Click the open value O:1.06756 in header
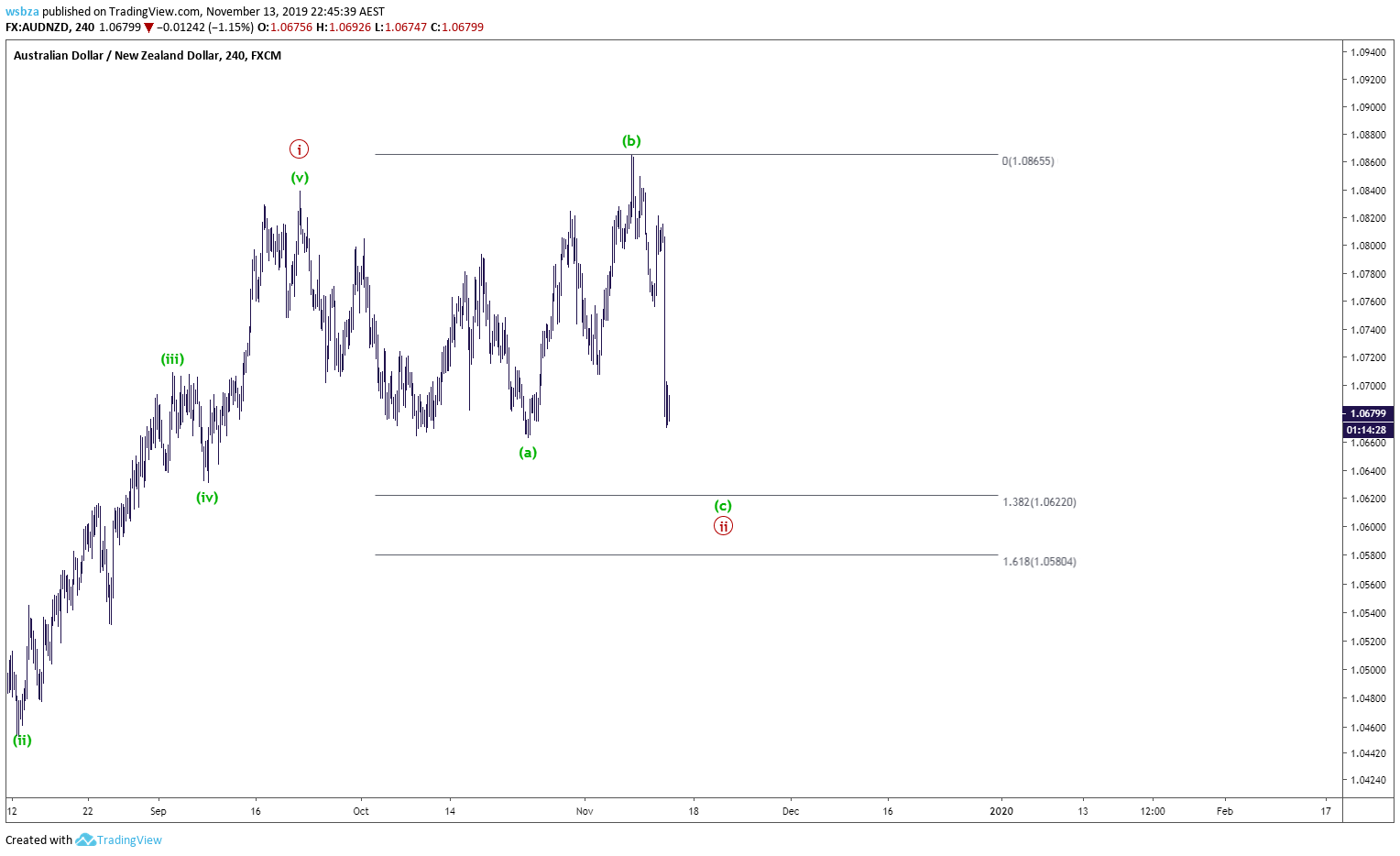The height and width of the screenshot is (856, 1400). point(285,27)
